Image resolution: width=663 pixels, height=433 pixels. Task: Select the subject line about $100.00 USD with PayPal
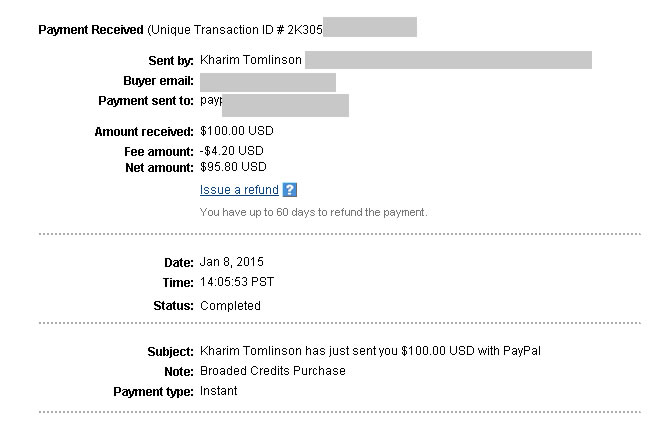[x=370, y=351]
